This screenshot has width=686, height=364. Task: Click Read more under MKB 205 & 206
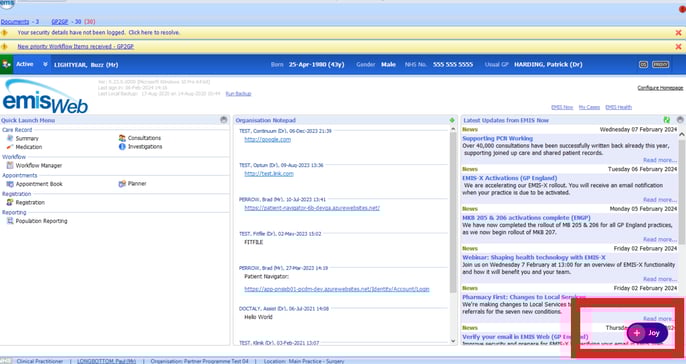click(x=660, y=239)
